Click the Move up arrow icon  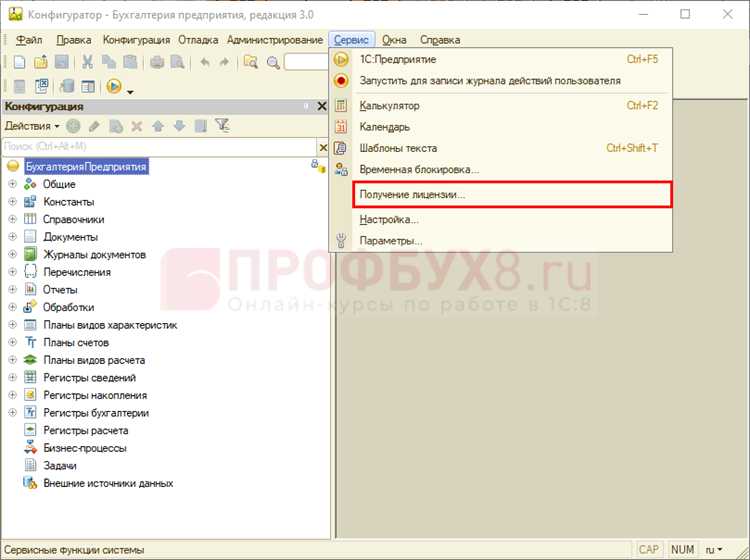click(x=158, y=126)
